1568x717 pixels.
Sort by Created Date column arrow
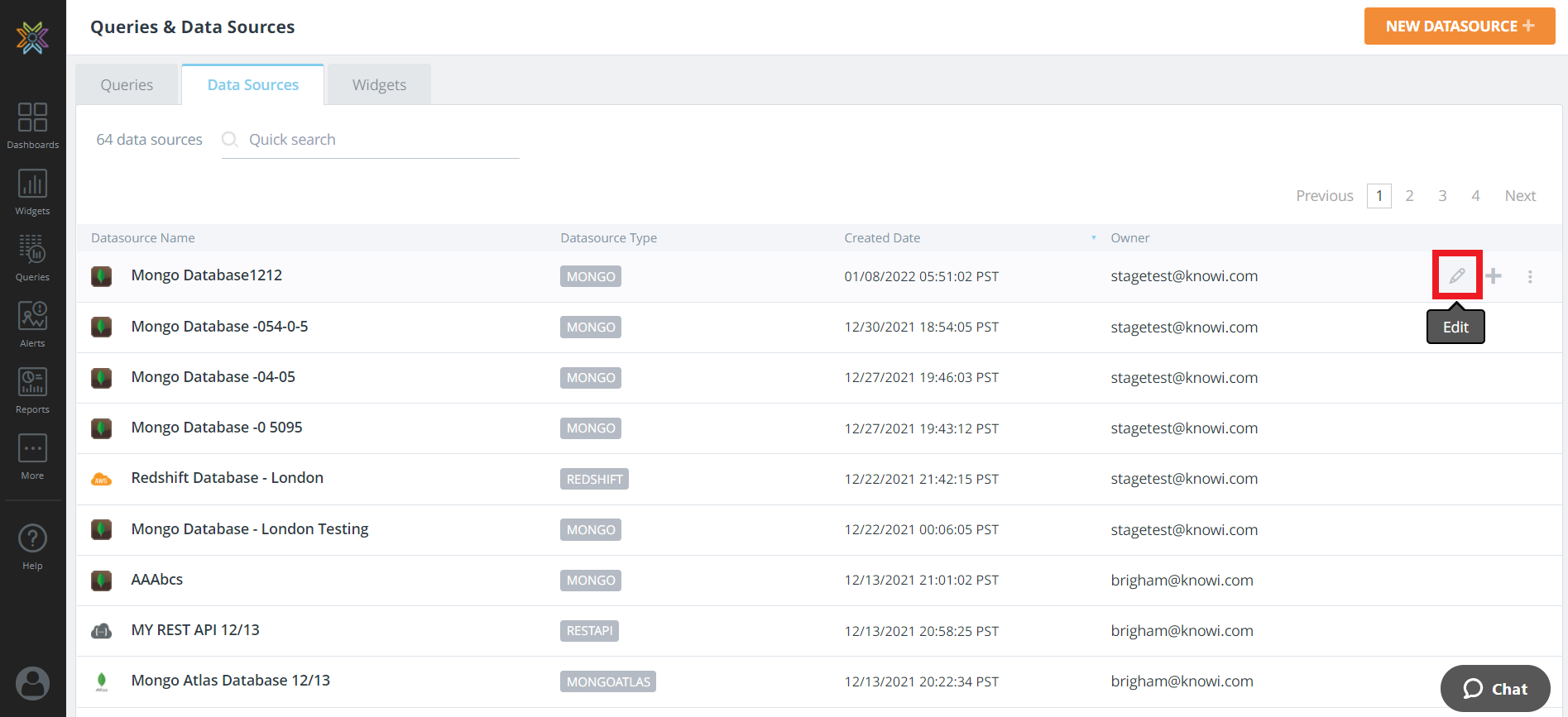click(1093, 238)
